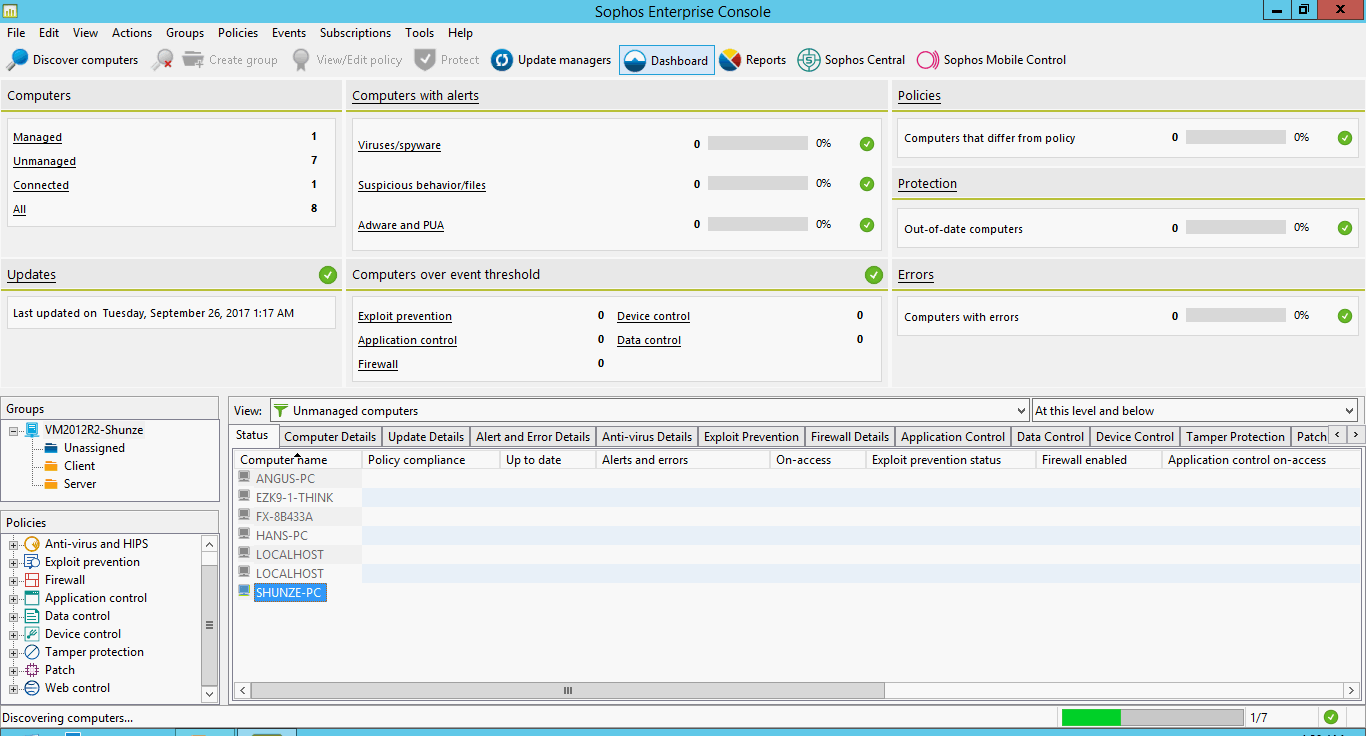Click the Patch policy icon
The width and height of the screenshot is (1366, 736).
pos(33,670)
